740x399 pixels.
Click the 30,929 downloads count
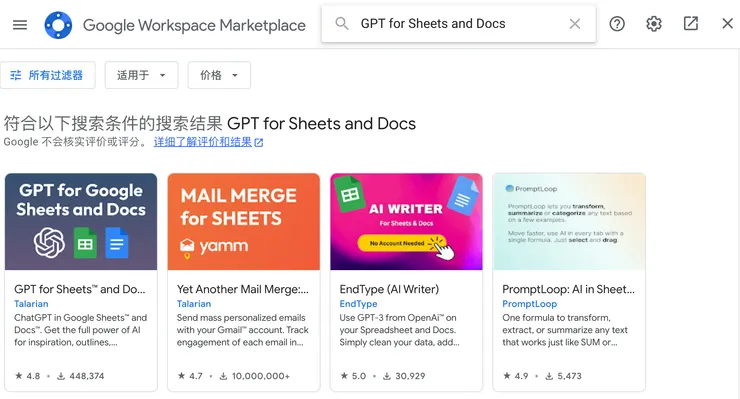[x=404, y=376]
